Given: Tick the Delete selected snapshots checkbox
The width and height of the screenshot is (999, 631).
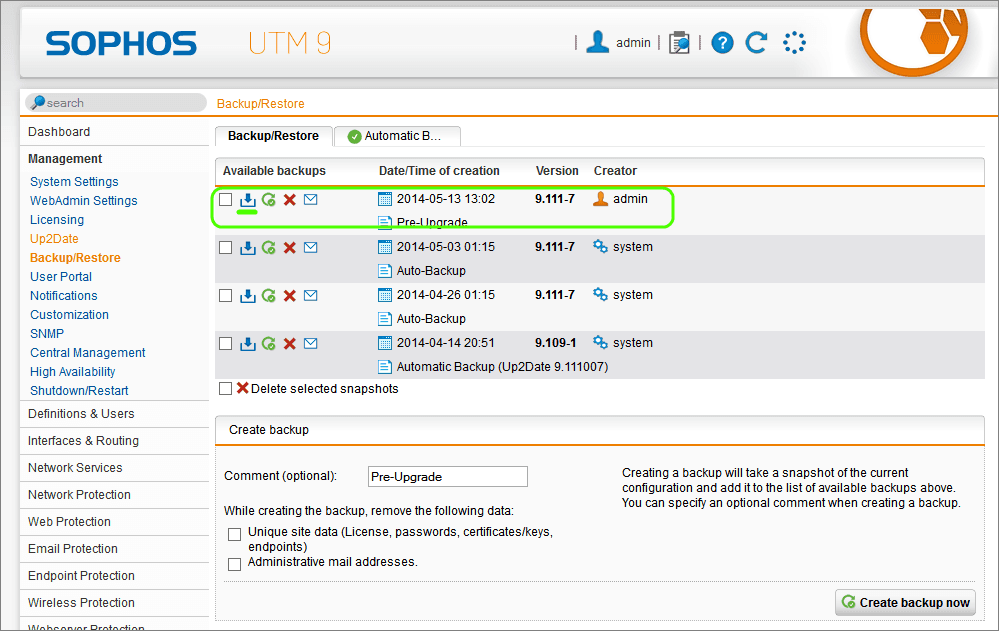Looking at the screenshot, I should 226,388.
